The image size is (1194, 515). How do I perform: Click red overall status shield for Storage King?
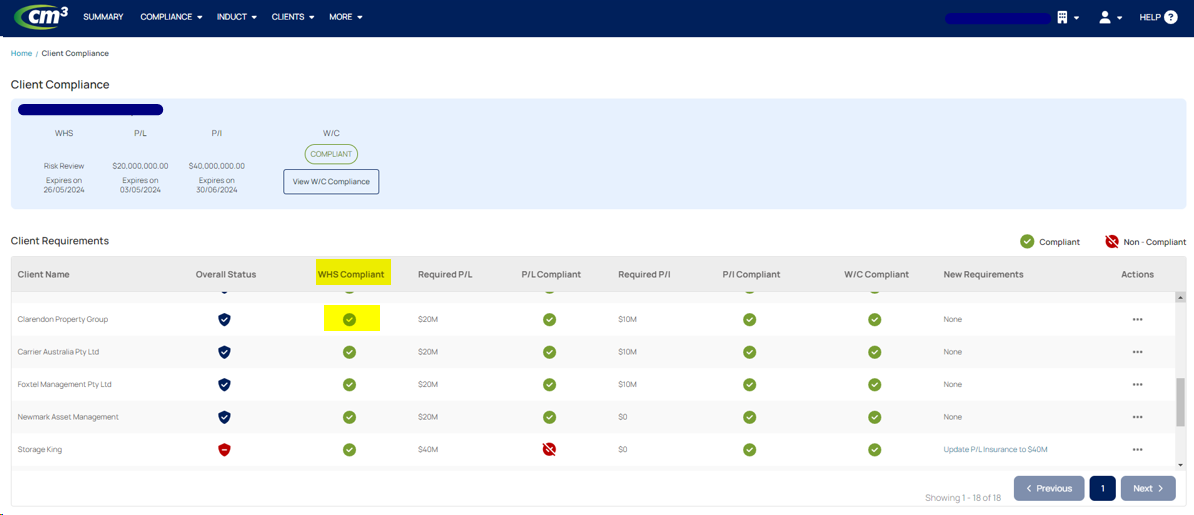coord(225,450)
